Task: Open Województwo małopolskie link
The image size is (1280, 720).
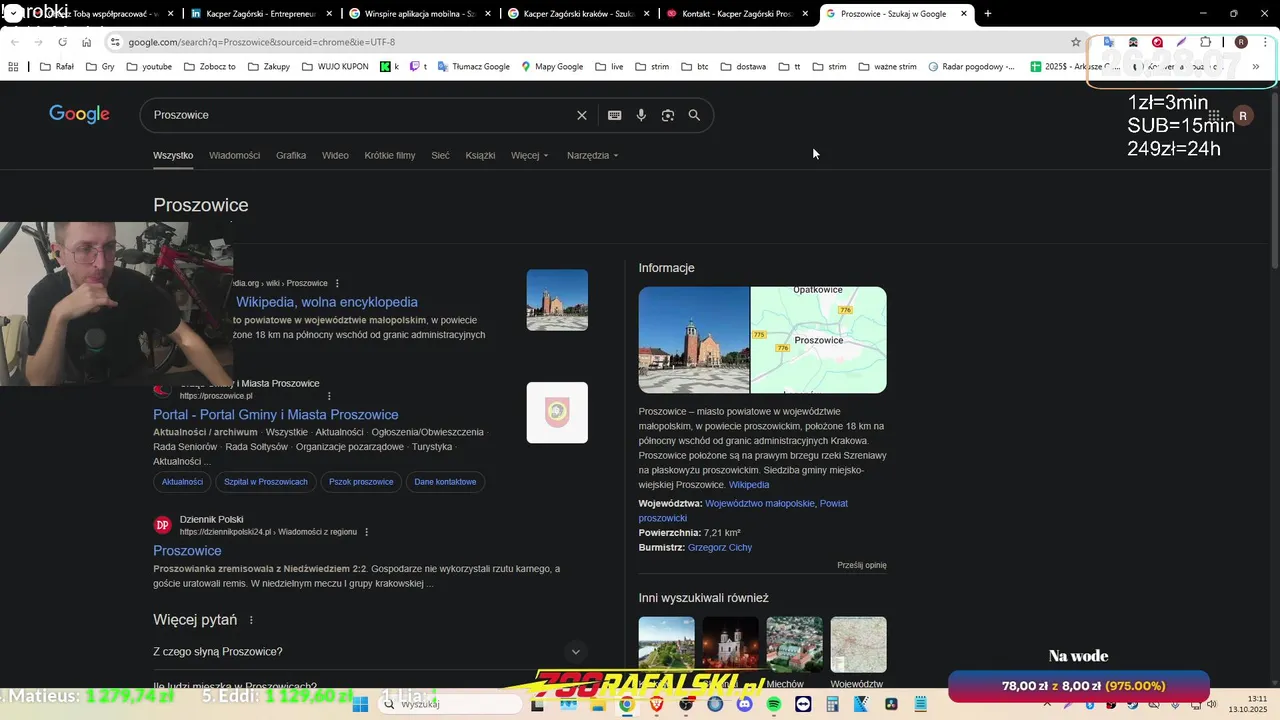Action: pos(760,503)
